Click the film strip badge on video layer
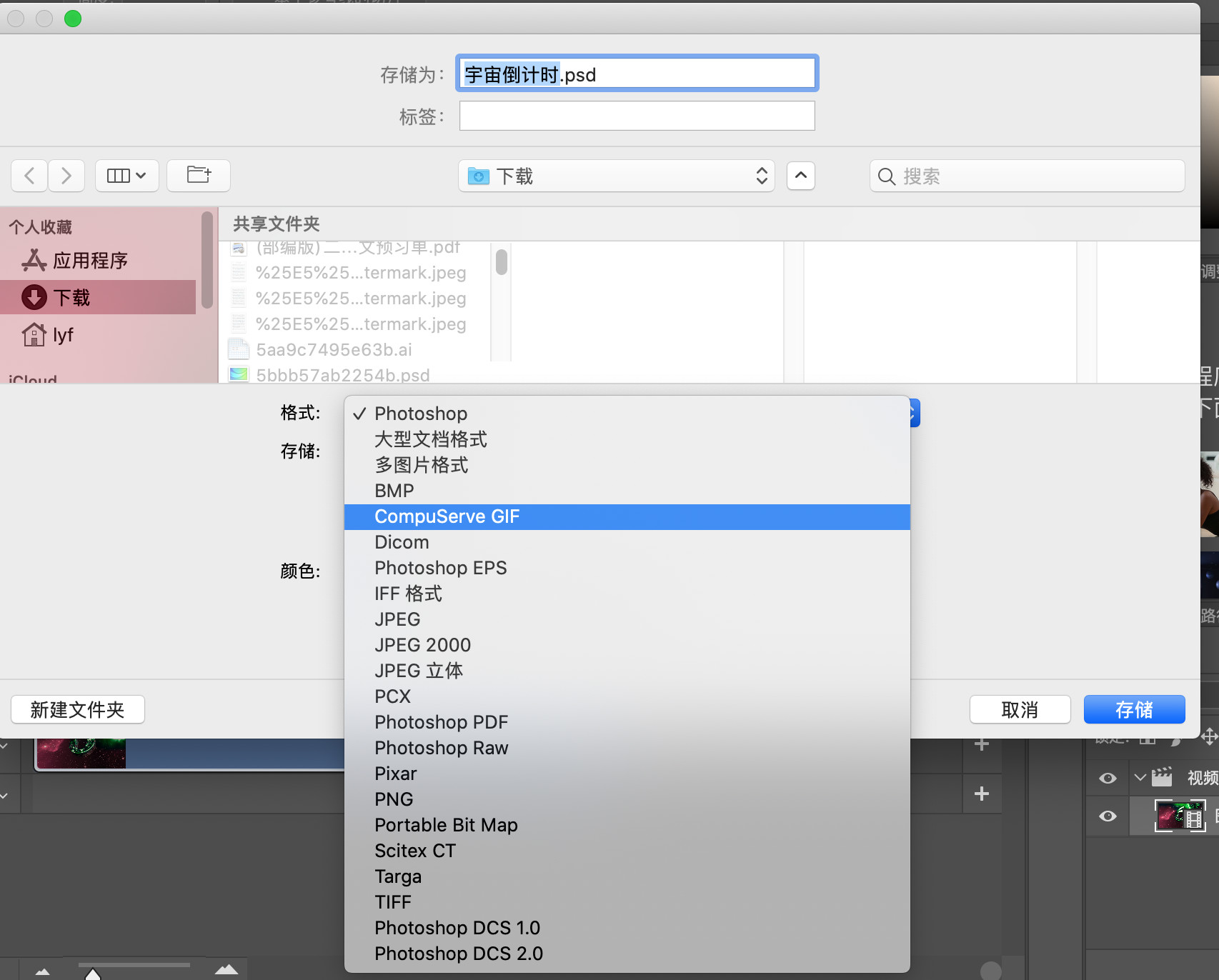 point(1194,819)
